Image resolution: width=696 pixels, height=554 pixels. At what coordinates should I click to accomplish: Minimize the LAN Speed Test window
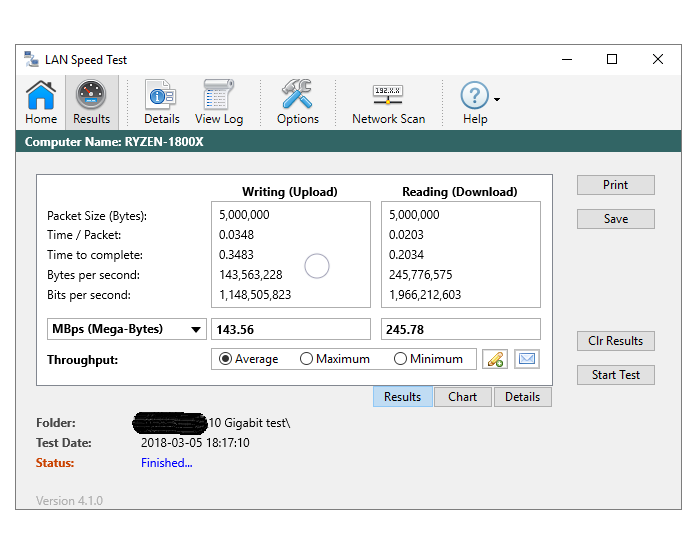567,59
